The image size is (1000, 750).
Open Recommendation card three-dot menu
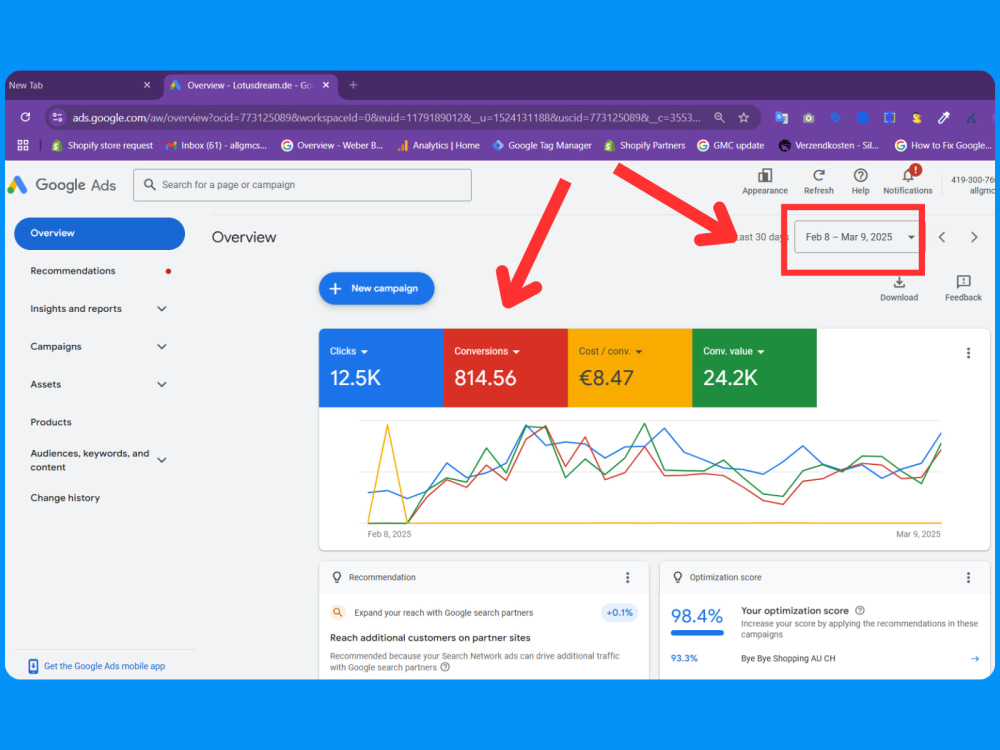628,577
